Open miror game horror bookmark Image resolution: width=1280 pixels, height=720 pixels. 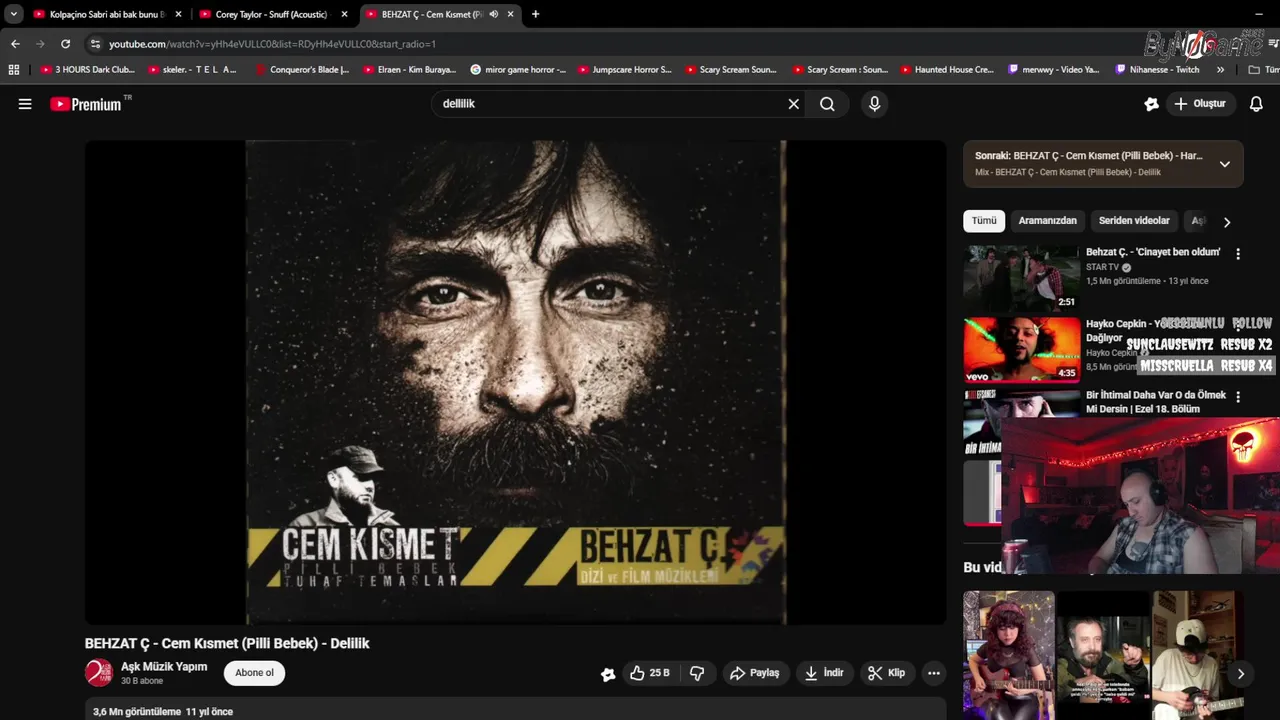tap(517, 70)
